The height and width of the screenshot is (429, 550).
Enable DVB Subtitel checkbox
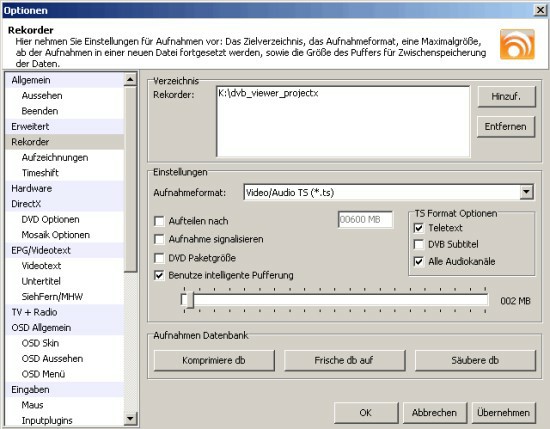pyautogui.click(x=419, y=244)
